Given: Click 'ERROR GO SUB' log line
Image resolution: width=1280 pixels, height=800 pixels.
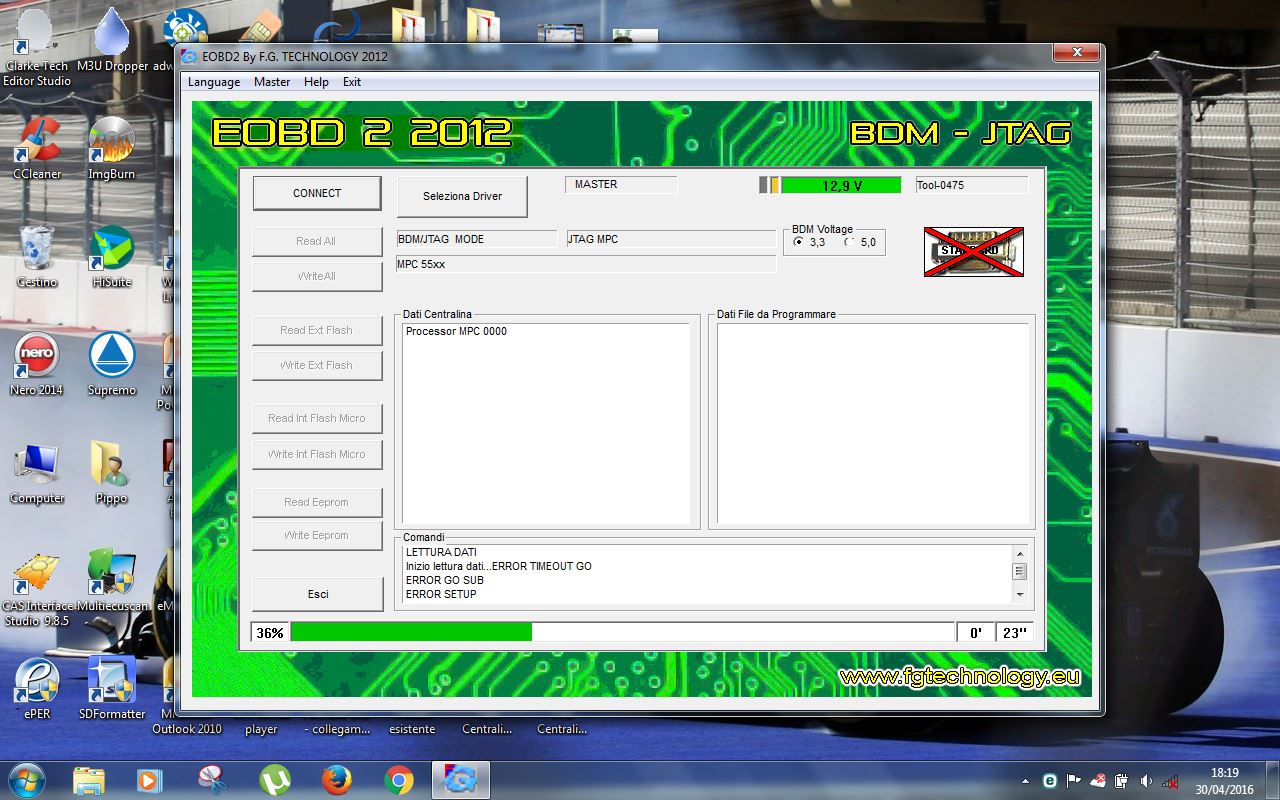Looking at the screenshot, I should pos(445,580).
